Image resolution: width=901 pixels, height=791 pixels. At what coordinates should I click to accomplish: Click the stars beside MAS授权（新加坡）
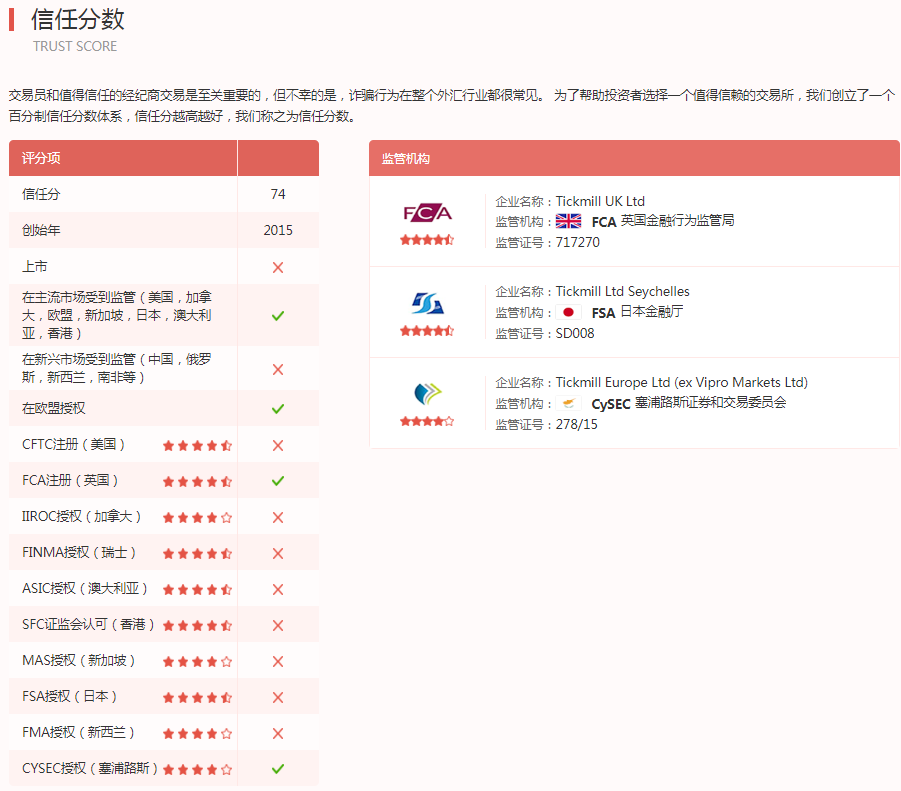coord(198,662)
